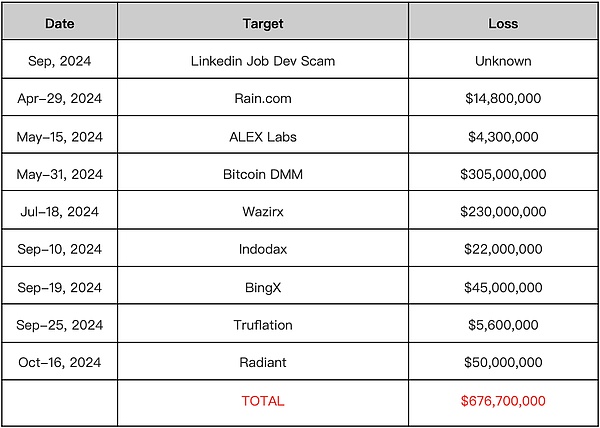Select the May-15, 2024 date cell
The image size is (600, 428).
(x=59, y=136)
